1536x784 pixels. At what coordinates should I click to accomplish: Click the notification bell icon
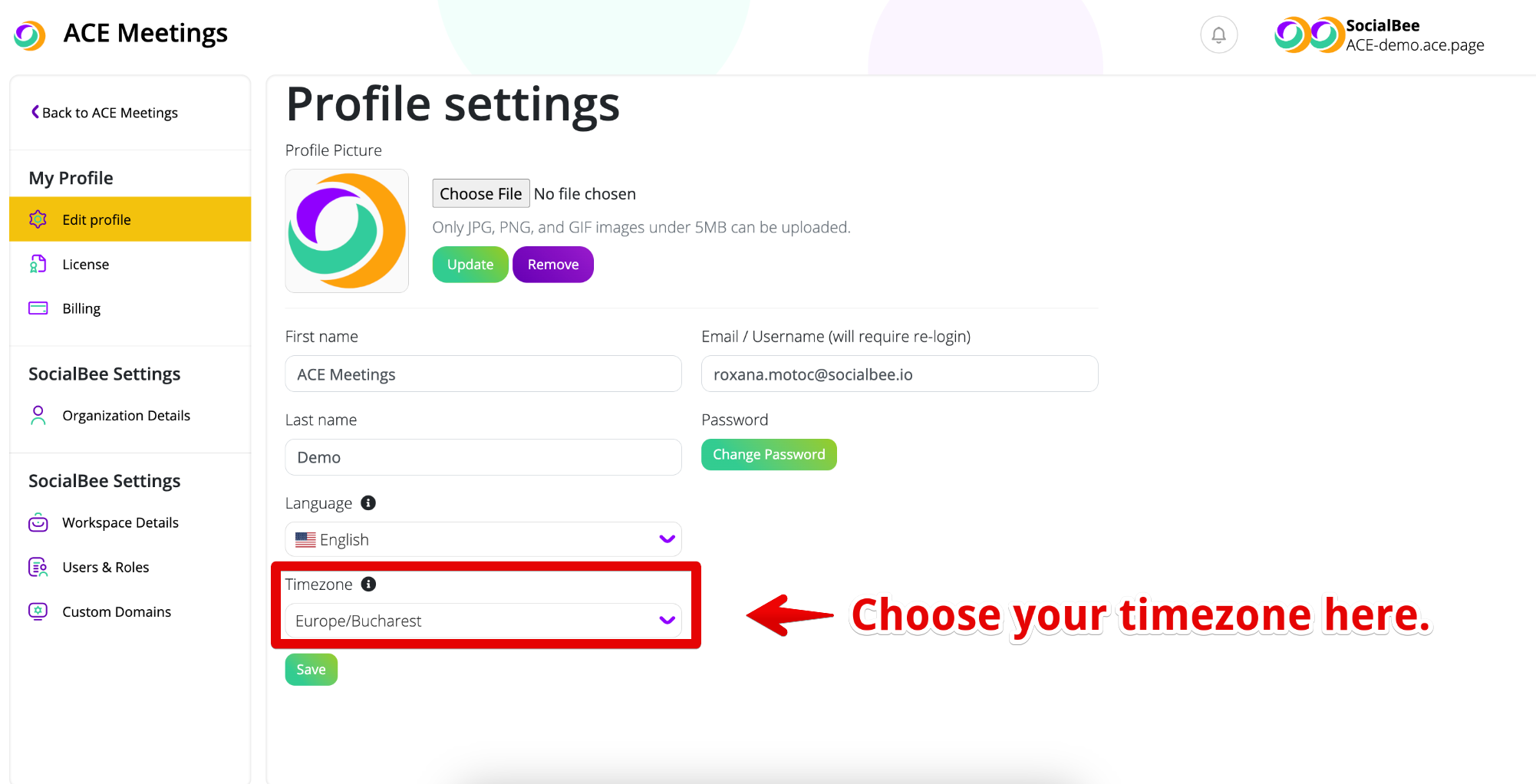point(1218,35)
